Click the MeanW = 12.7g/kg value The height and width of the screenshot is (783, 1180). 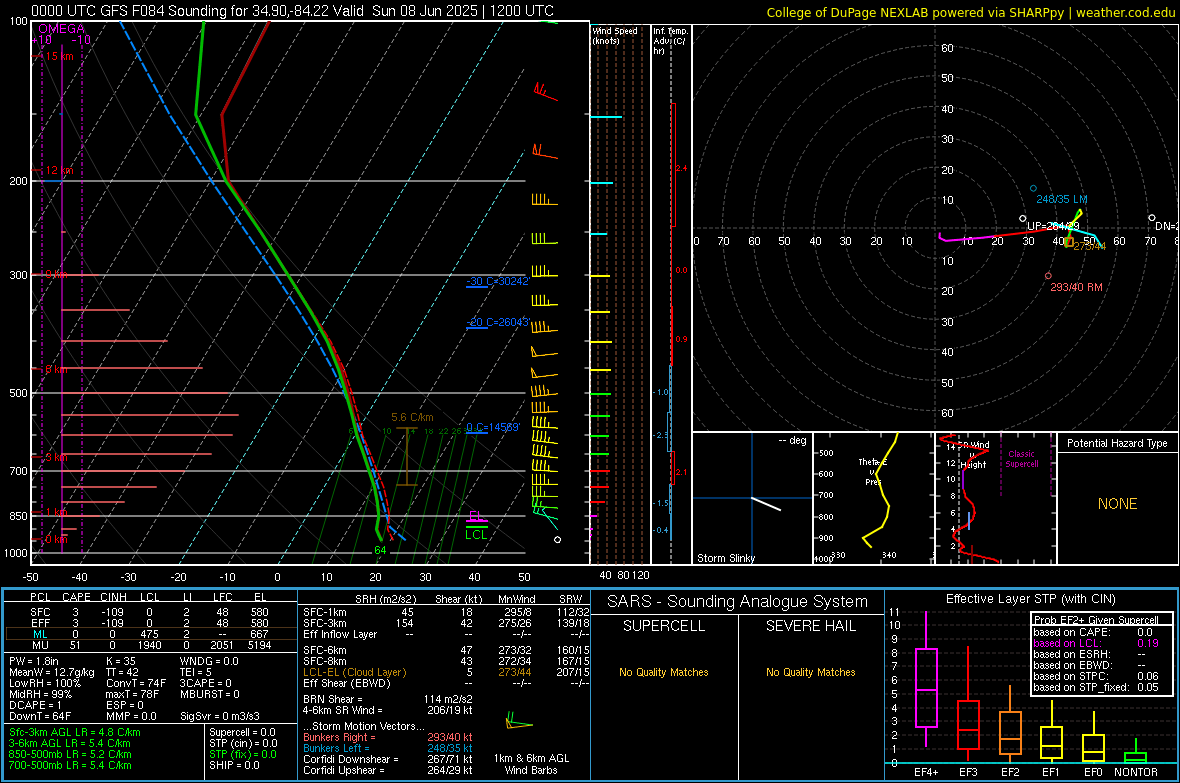(52, 672)
